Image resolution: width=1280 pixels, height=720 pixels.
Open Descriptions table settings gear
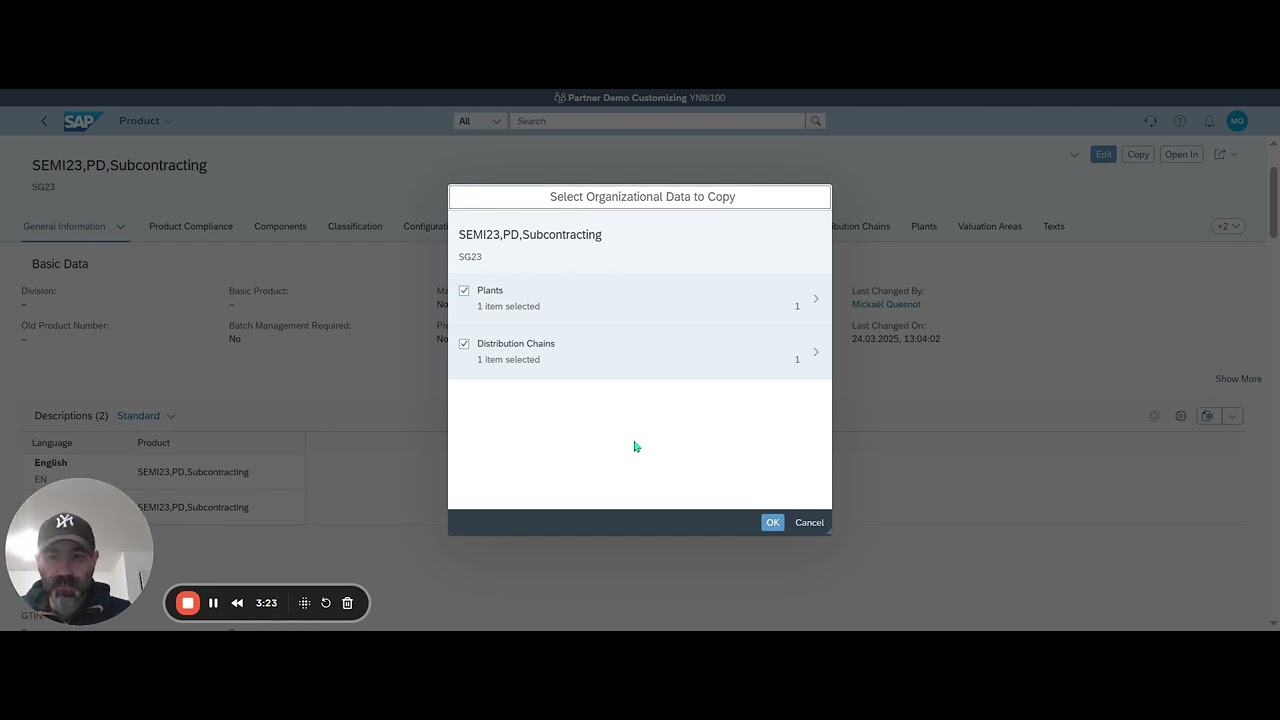click(x=1180, y=416)
